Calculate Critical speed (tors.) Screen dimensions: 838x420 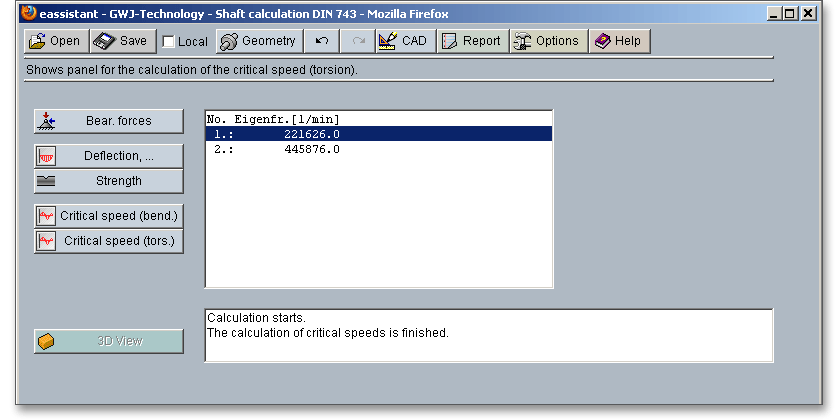(109, 241)
